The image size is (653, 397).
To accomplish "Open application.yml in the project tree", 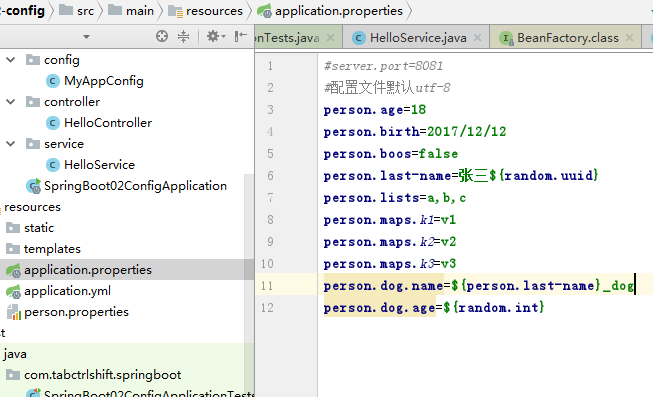I will 67,291.
